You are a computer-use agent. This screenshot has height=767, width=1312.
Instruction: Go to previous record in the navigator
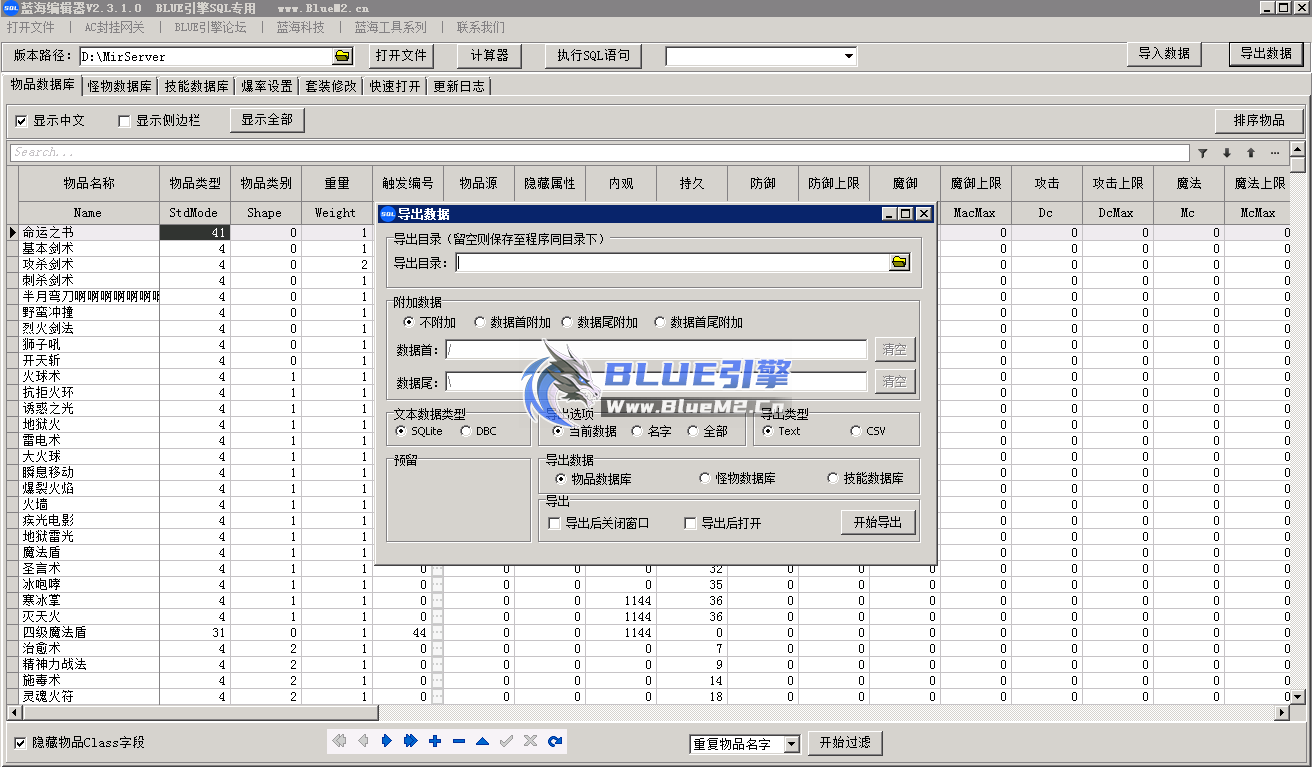coord(363,741)
